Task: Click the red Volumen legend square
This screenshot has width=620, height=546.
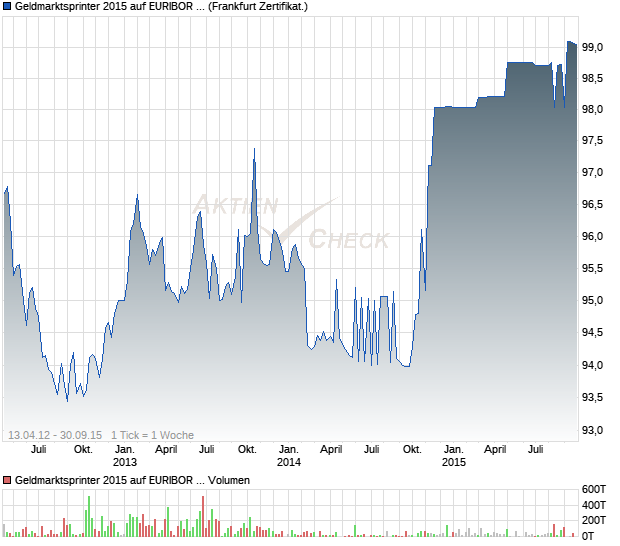Action: [7, 480]
